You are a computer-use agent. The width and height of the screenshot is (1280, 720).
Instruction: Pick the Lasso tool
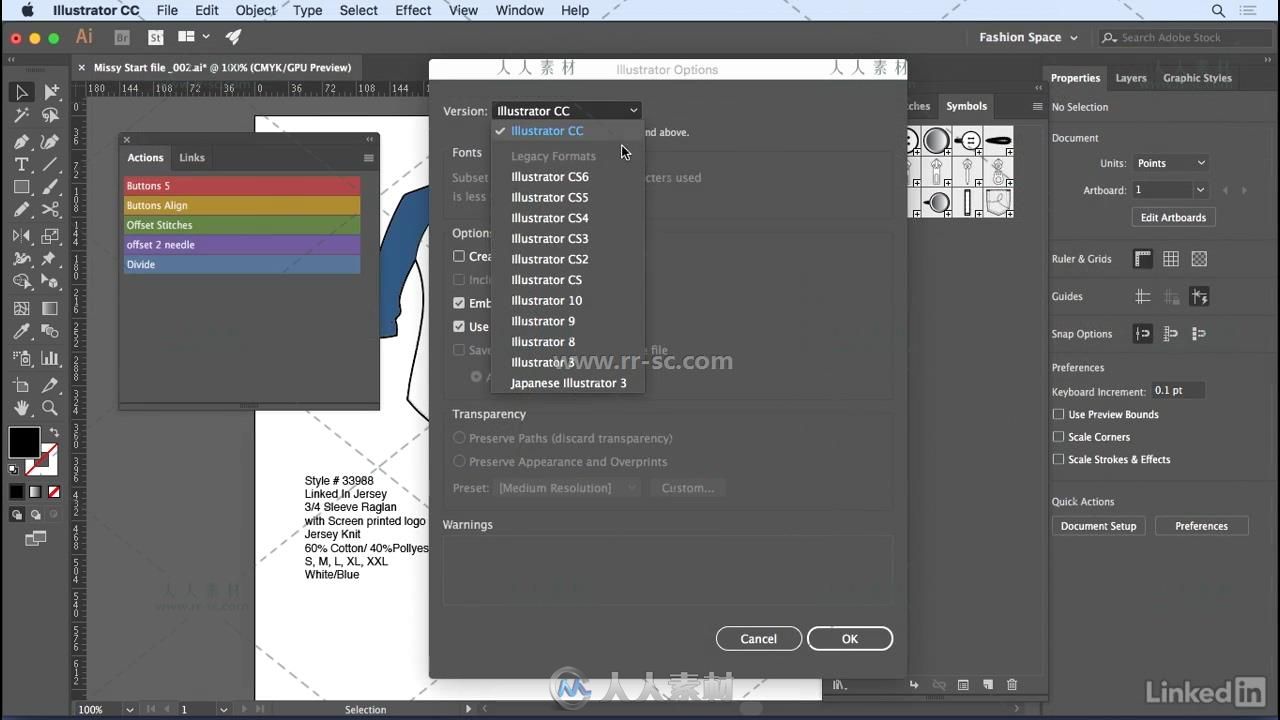tap(50, 116)
